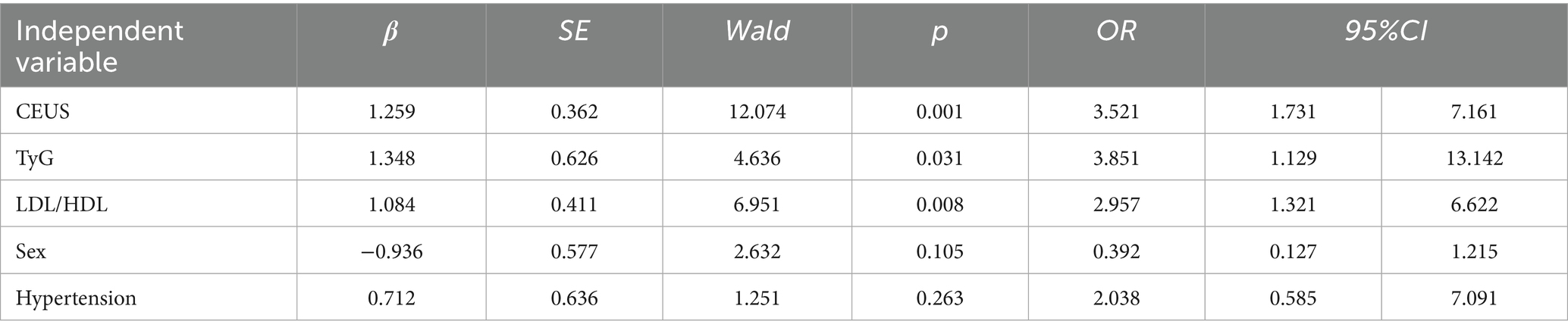1568x334 pixels.
Task: Select the Wald column header
Action: (757, 32)
